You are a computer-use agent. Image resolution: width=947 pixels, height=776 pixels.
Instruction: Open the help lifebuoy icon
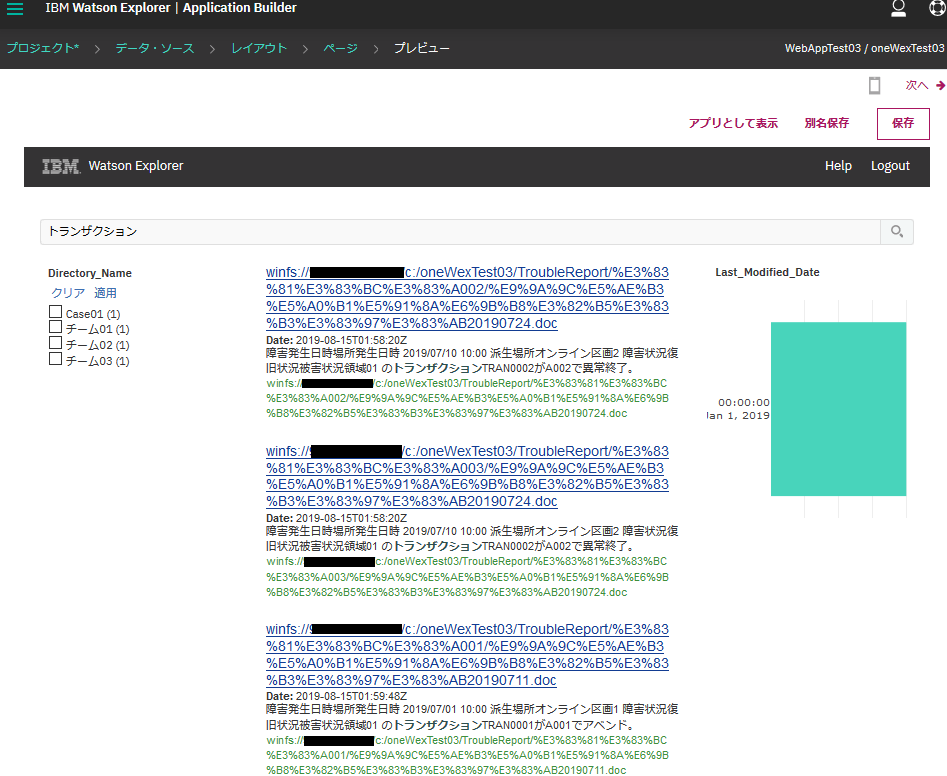point(937,8)
